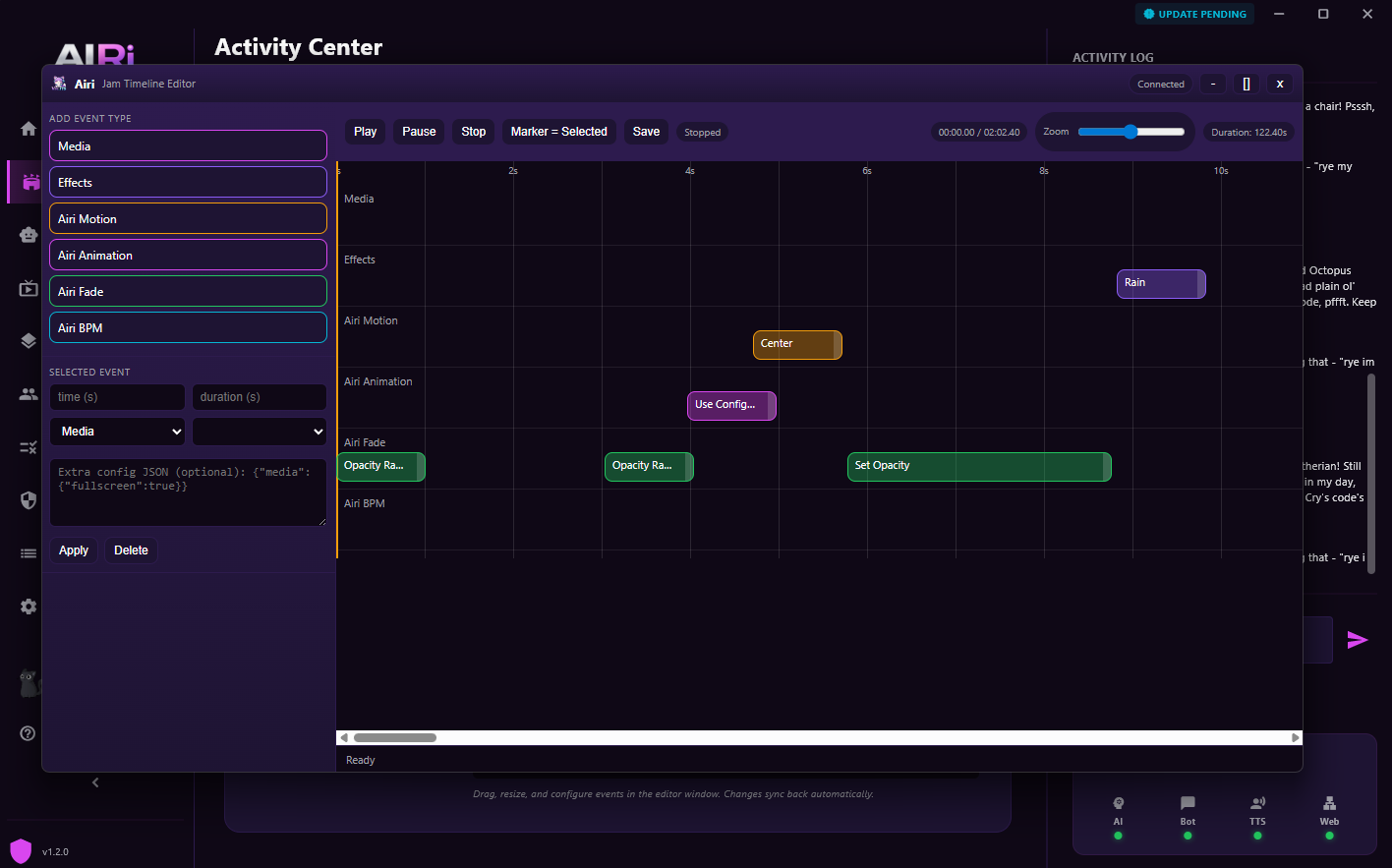Collapse the sidebar with the left chevron
This screenshot has width=1392, height=868.
point(95,782)
